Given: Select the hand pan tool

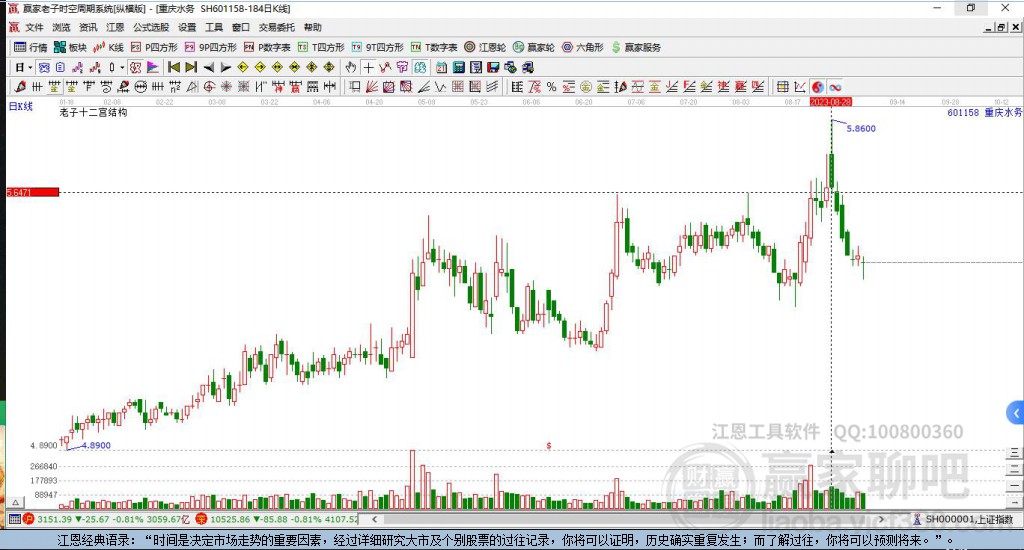Looking at the screenshot, I should [351, 67].
